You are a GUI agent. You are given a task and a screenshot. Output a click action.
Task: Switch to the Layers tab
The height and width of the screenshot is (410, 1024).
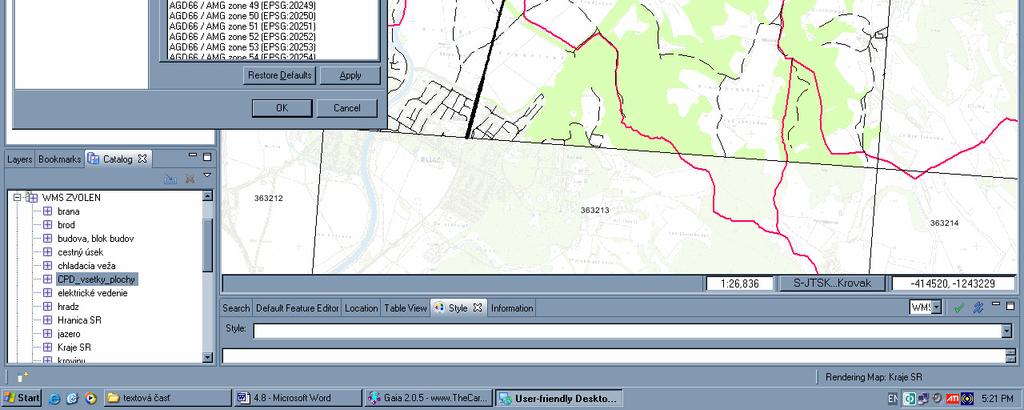click(x=20, y=159)
